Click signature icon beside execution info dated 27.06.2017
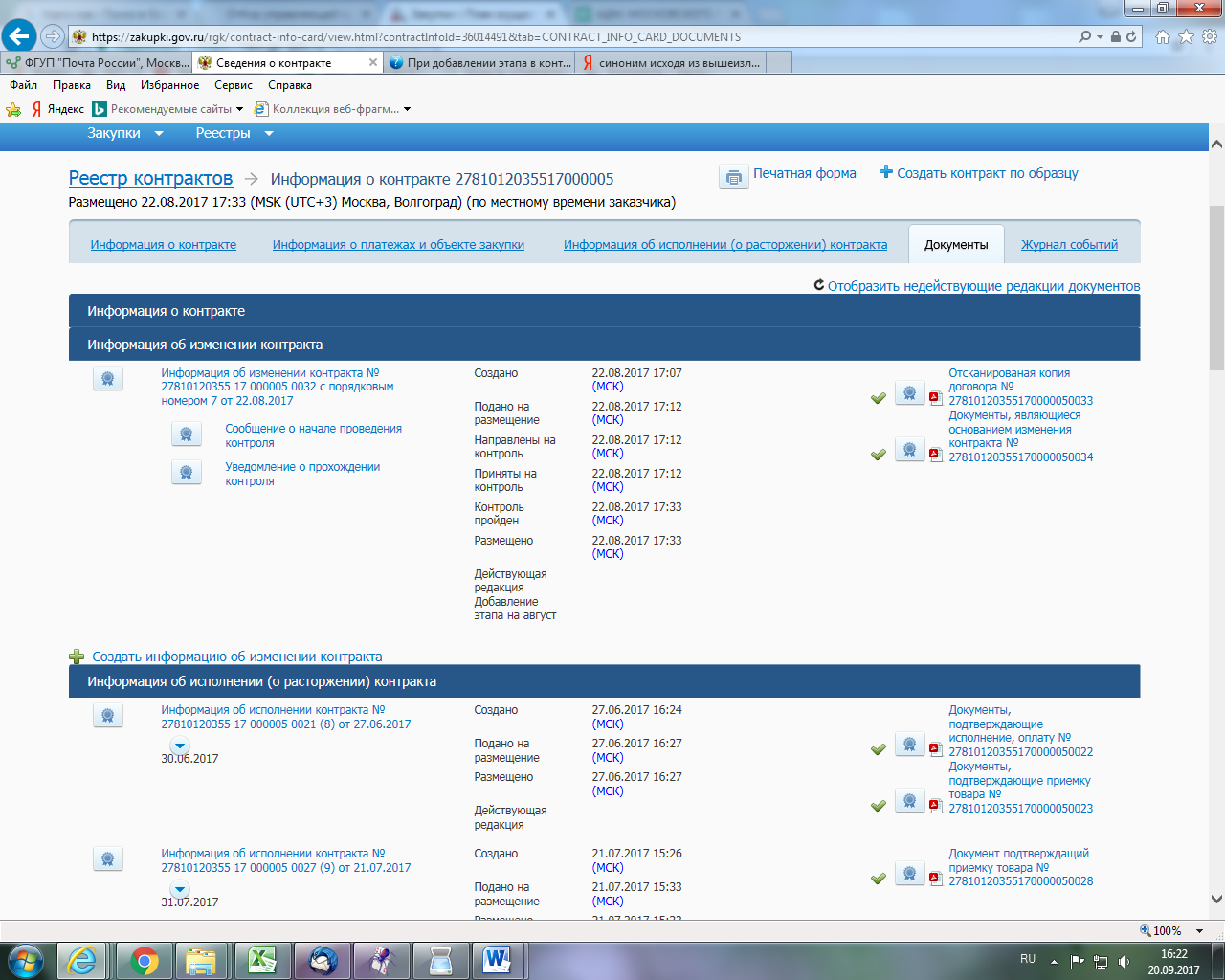The image size is (1225, 980). click(x=108, y=716)
